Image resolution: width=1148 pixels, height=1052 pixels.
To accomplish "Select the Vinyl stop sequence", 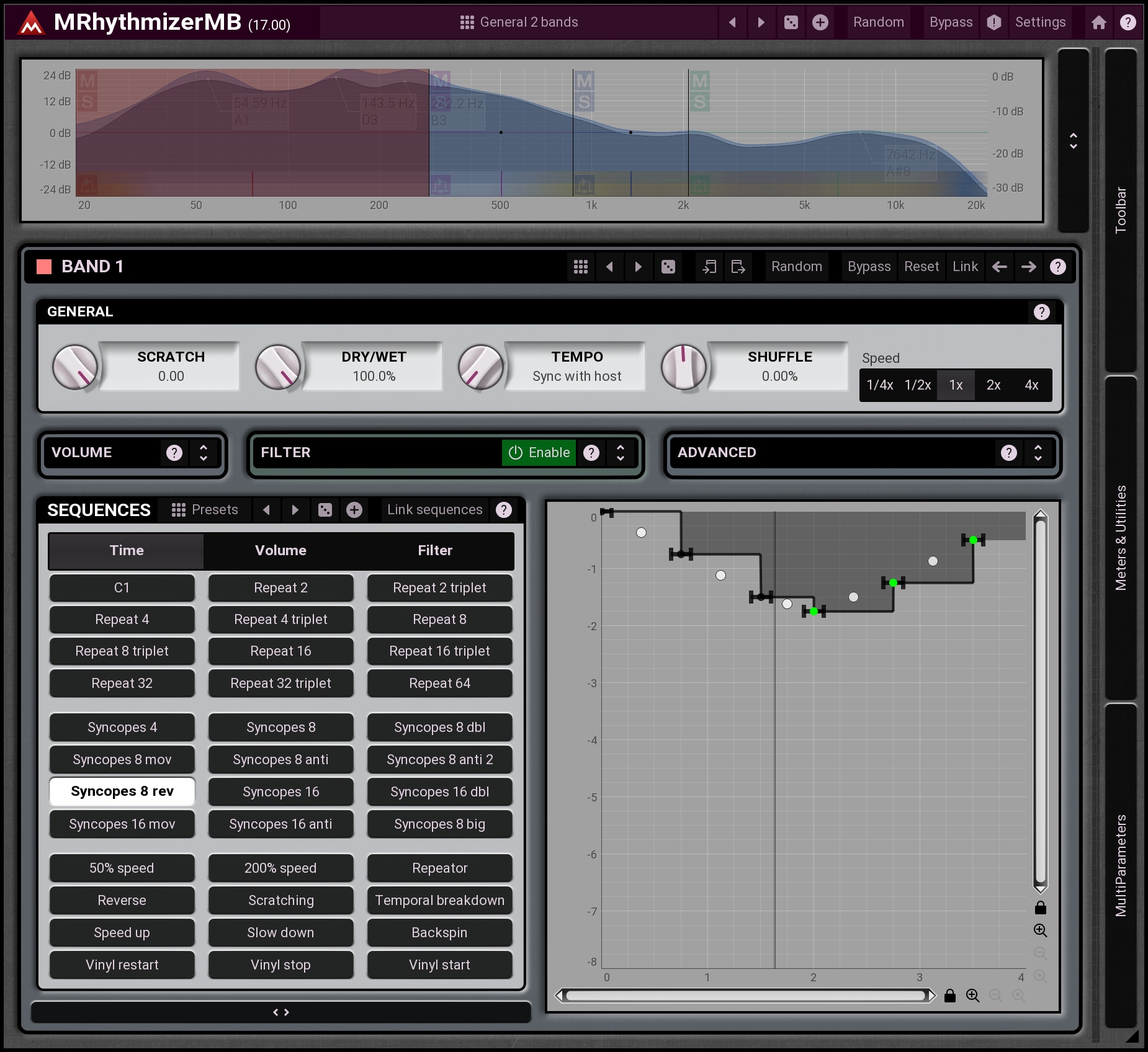I will click(x=280, y=965).
